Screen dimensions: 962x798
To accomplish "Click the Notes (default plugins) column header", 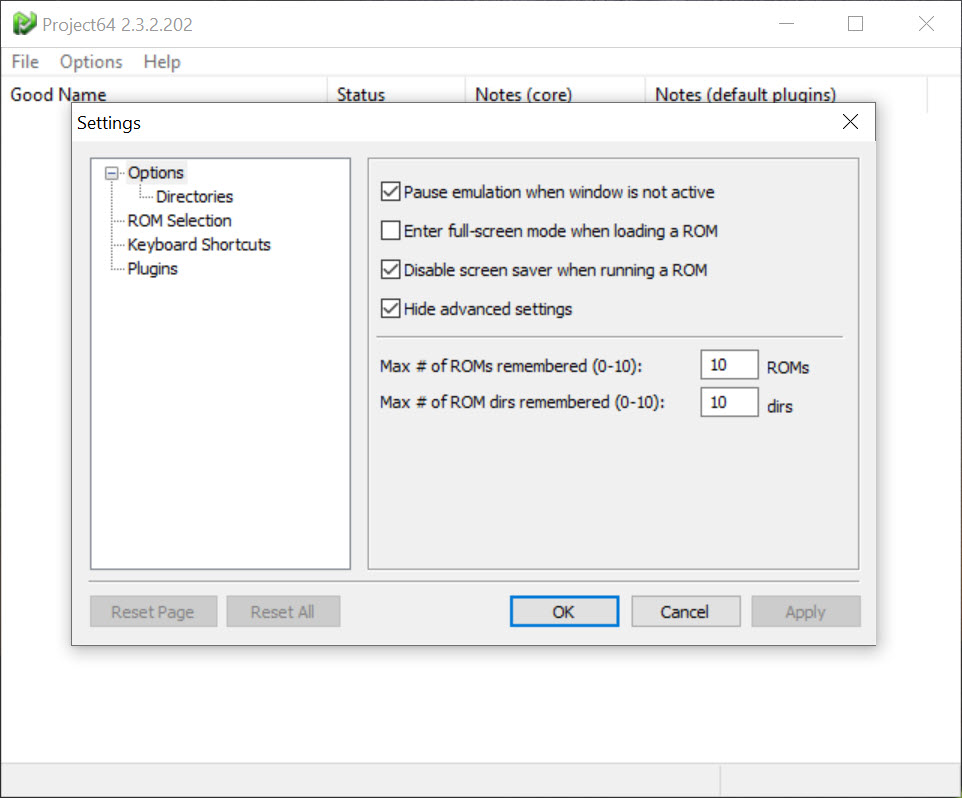I will tap(786, 90).
